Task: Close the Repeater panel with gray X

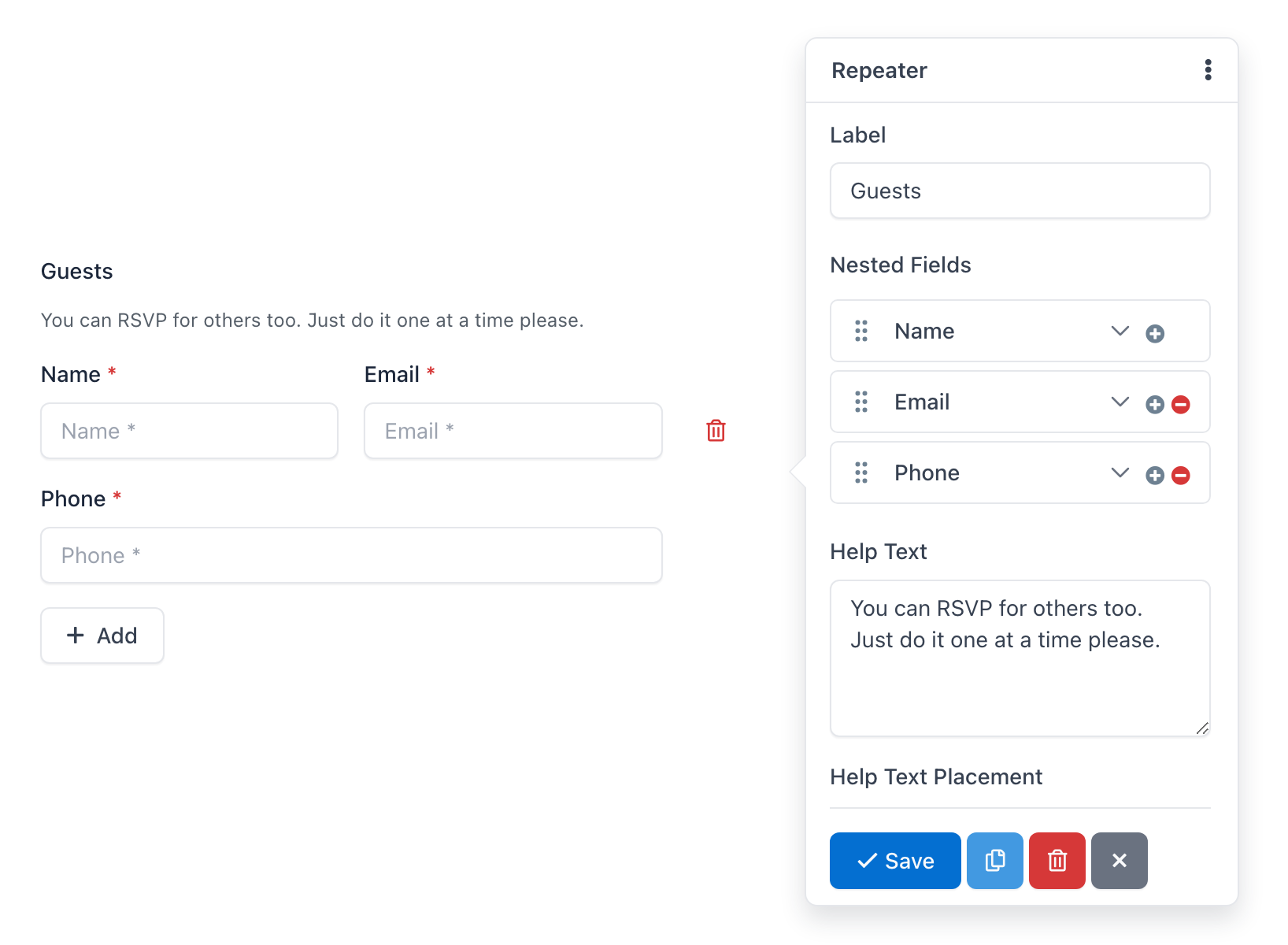Action: [x=1120, y=861]
